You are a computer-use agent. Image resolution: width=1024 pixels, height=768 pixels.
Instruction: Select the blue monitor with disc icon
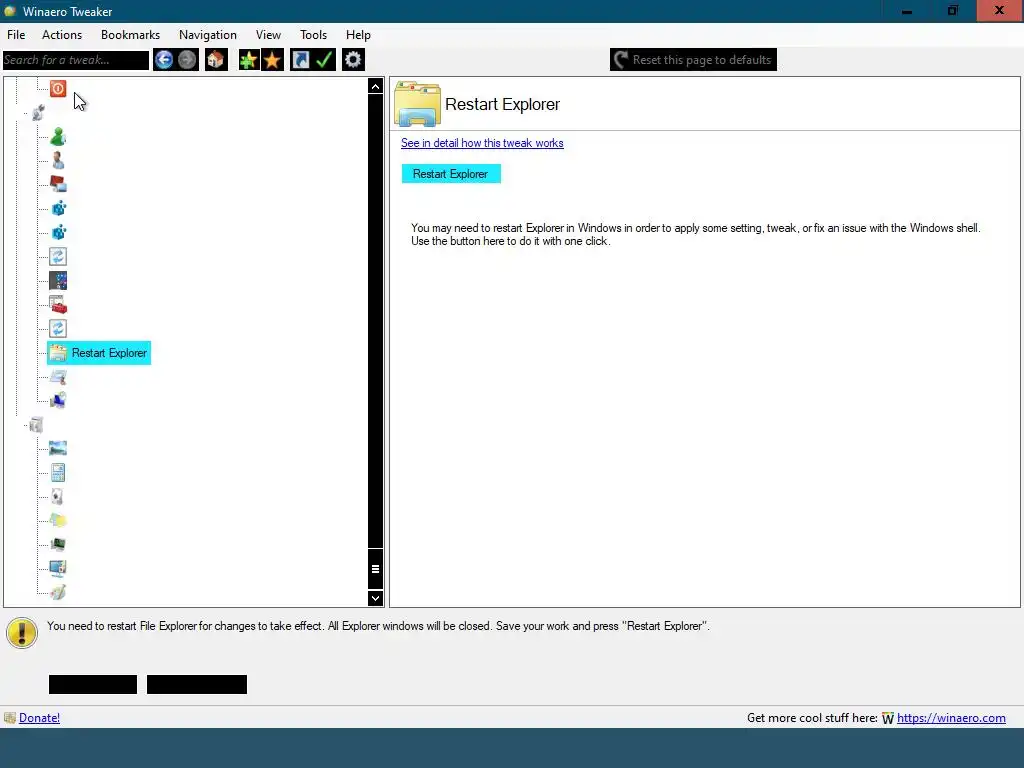(x=58, y=400)
